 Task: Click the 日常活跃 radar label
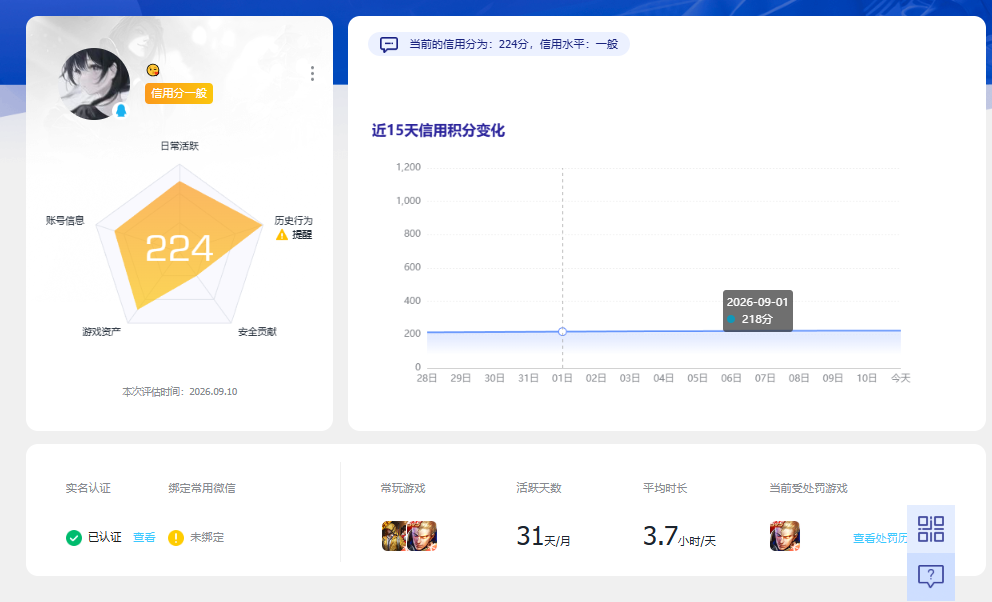(x=180, y=146)
